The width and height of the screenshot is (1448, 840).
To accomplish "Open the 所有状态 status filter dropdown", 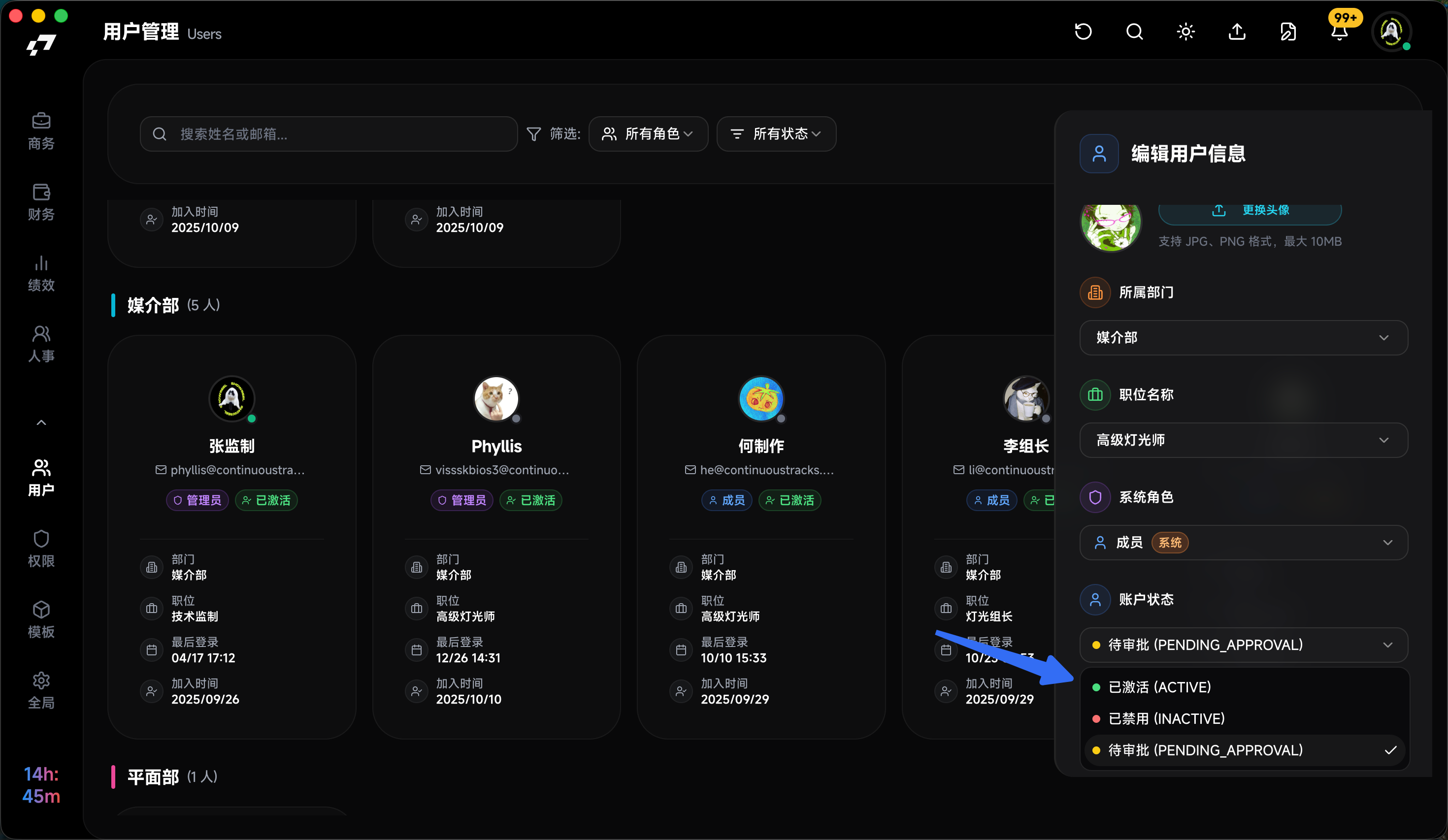I will coord(776,134).
